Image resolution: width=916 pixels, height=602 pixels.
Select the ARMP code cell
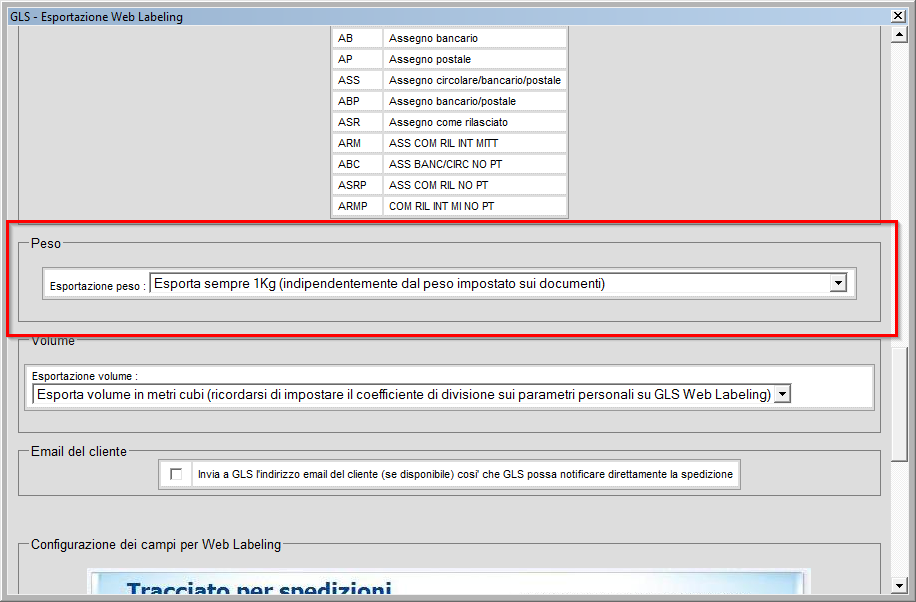(x=357, y=206)
